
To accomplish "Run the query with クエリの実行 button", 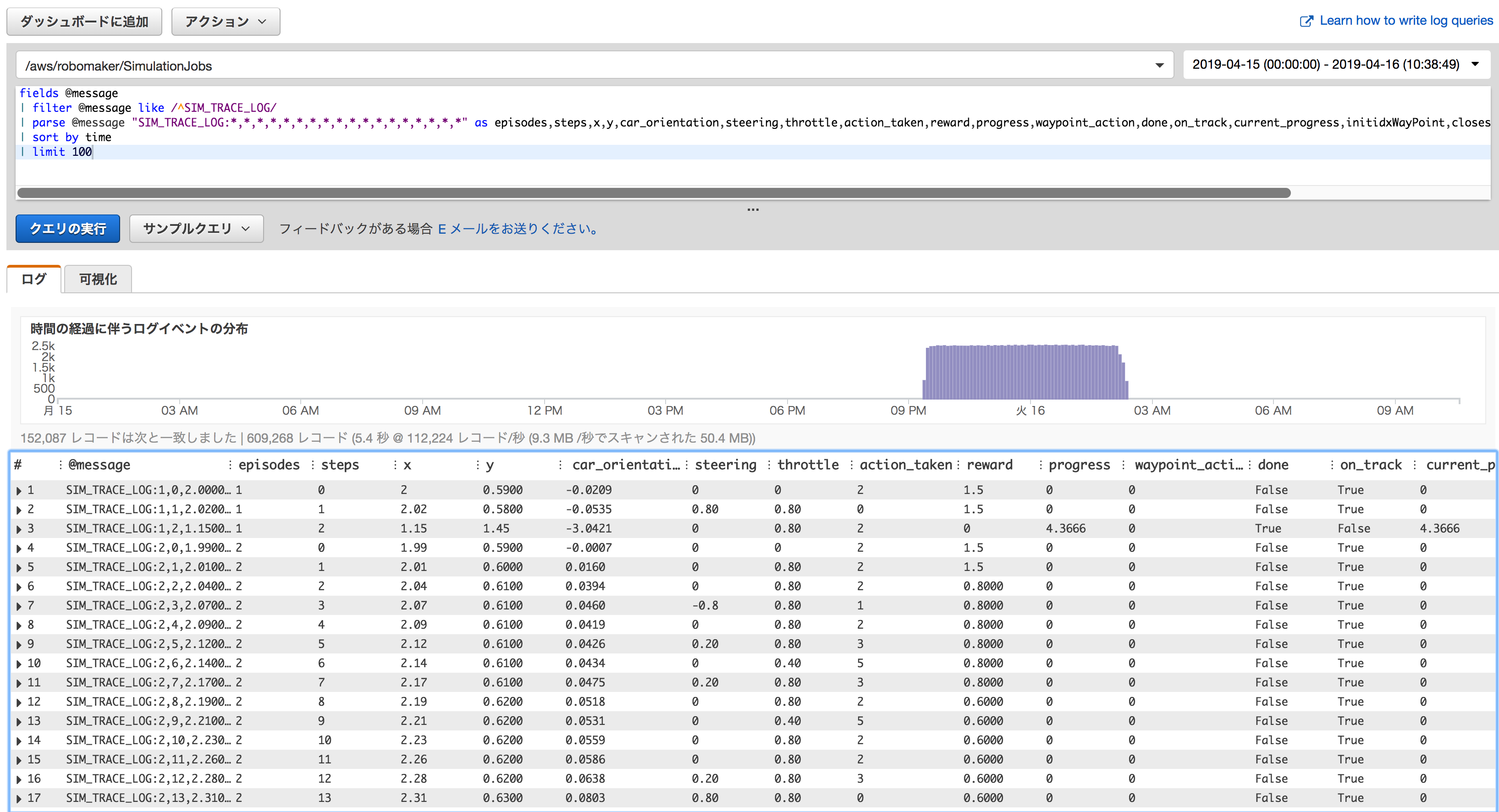I will [x=67, y=229].
